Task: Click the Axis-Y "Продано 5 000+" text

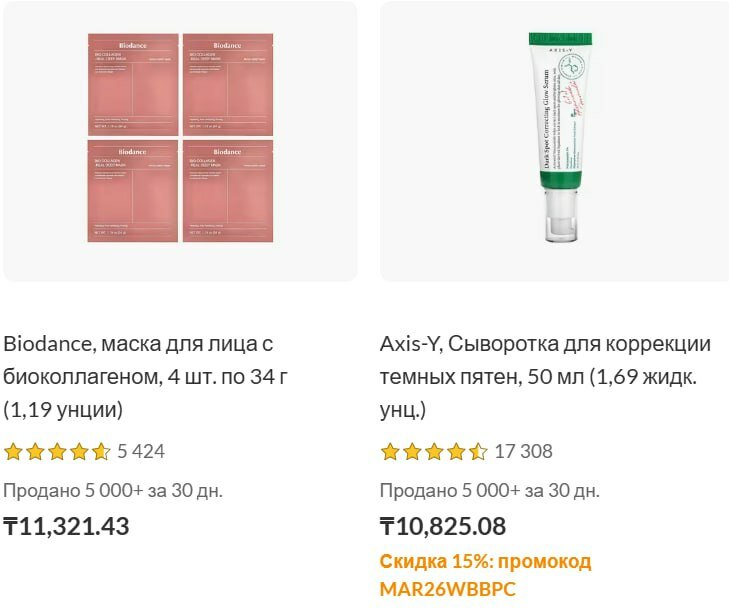Action: tap(490, 490)
